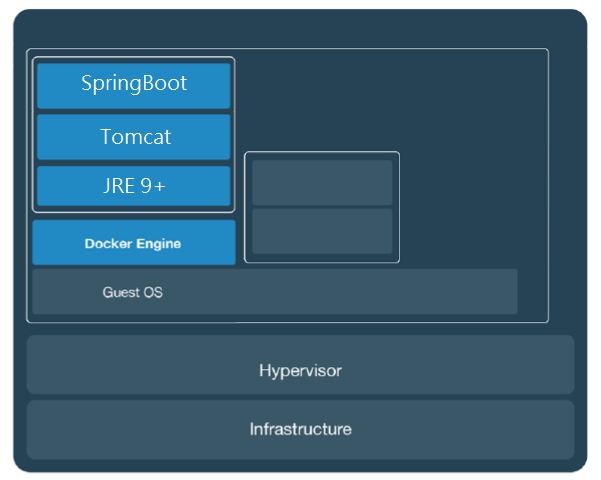
Task: Click the Docker Engine block
Action: 134,242
